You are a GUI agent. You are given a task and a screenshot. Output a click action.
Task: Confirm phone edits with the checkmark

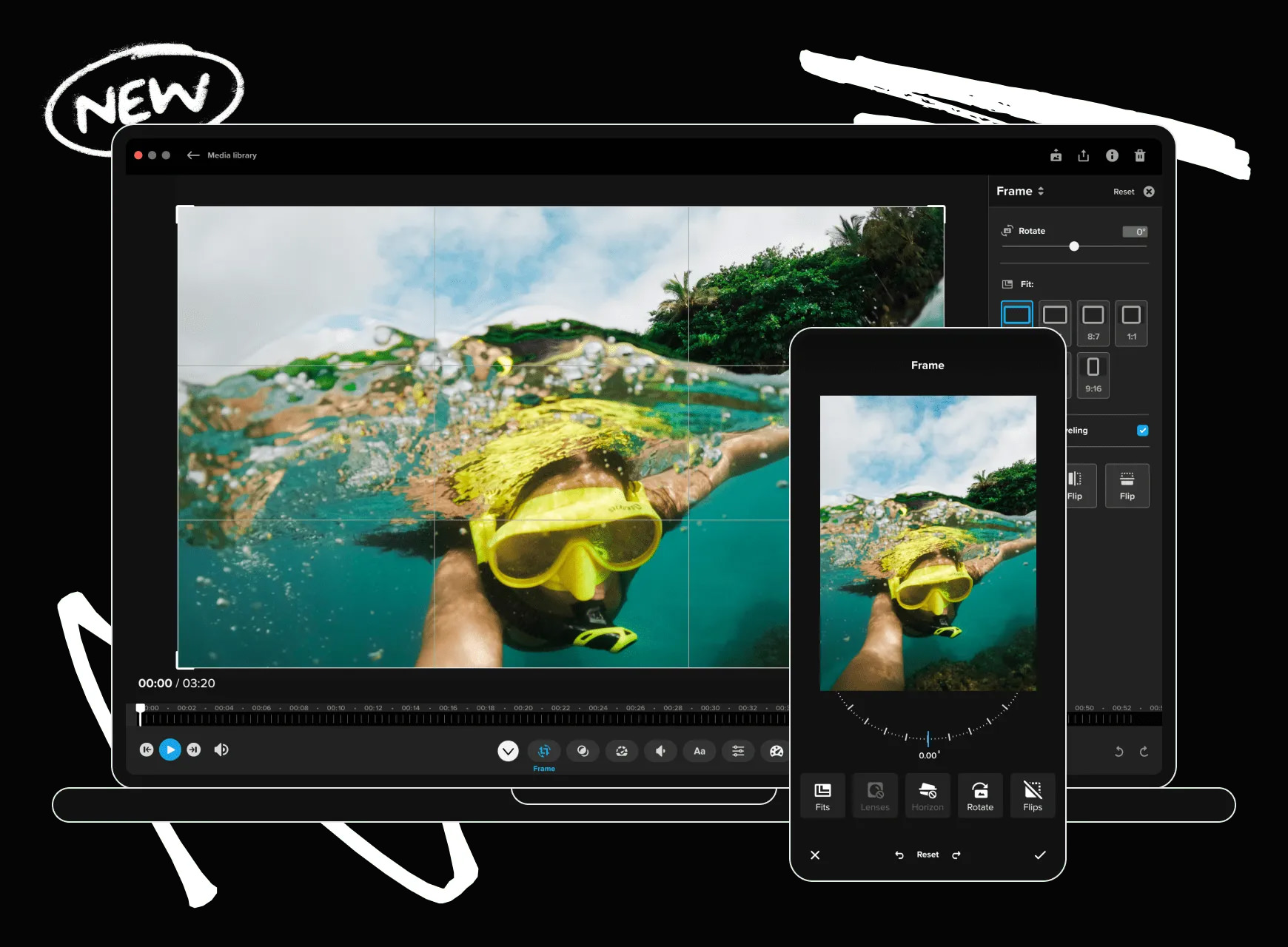[x=1040, y=855]
